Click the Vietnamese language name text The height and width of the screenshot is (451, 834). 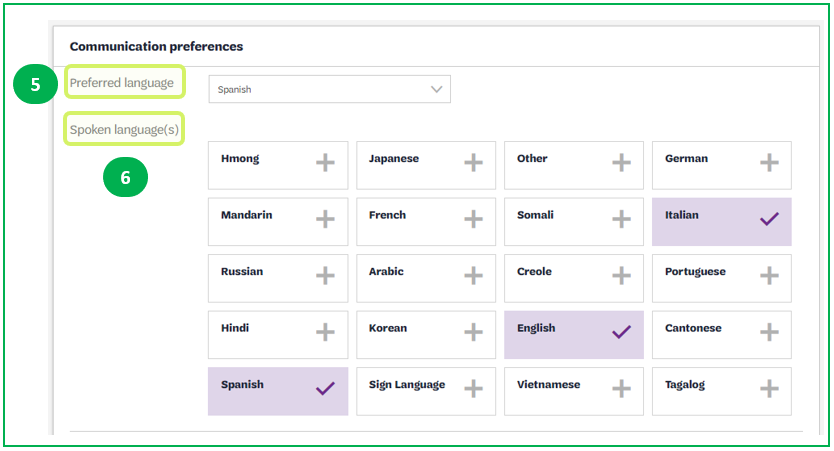[x=548, y=385]
